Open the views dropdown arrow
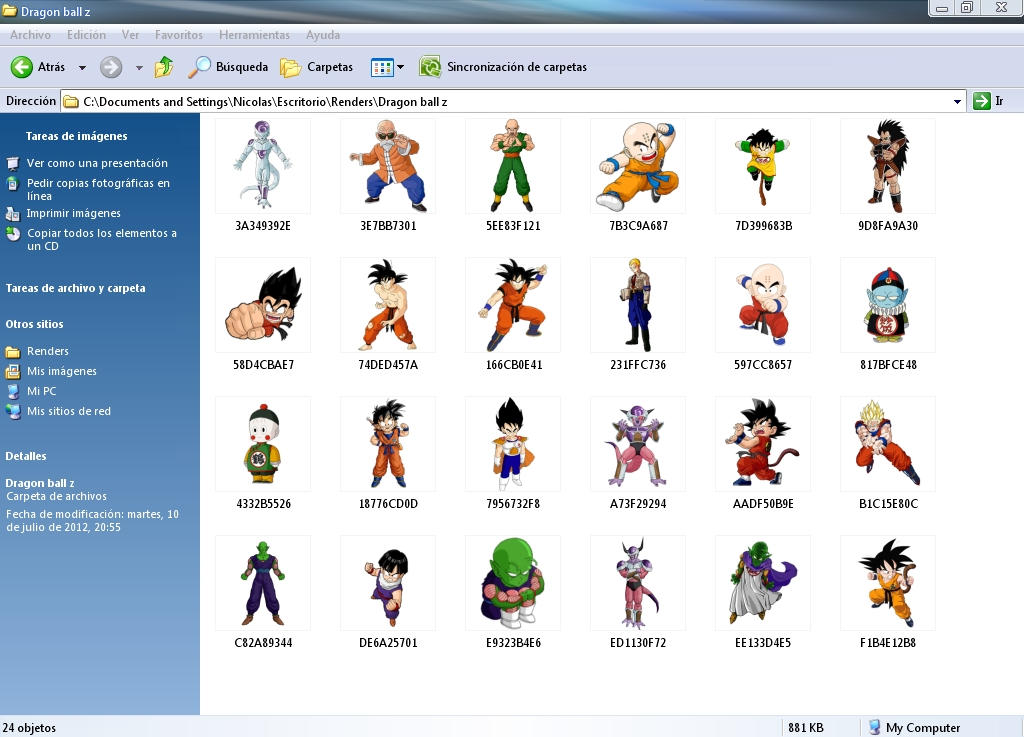Image resolution: width=1024 pixels, height=737 pixels. tap(400, 67)
